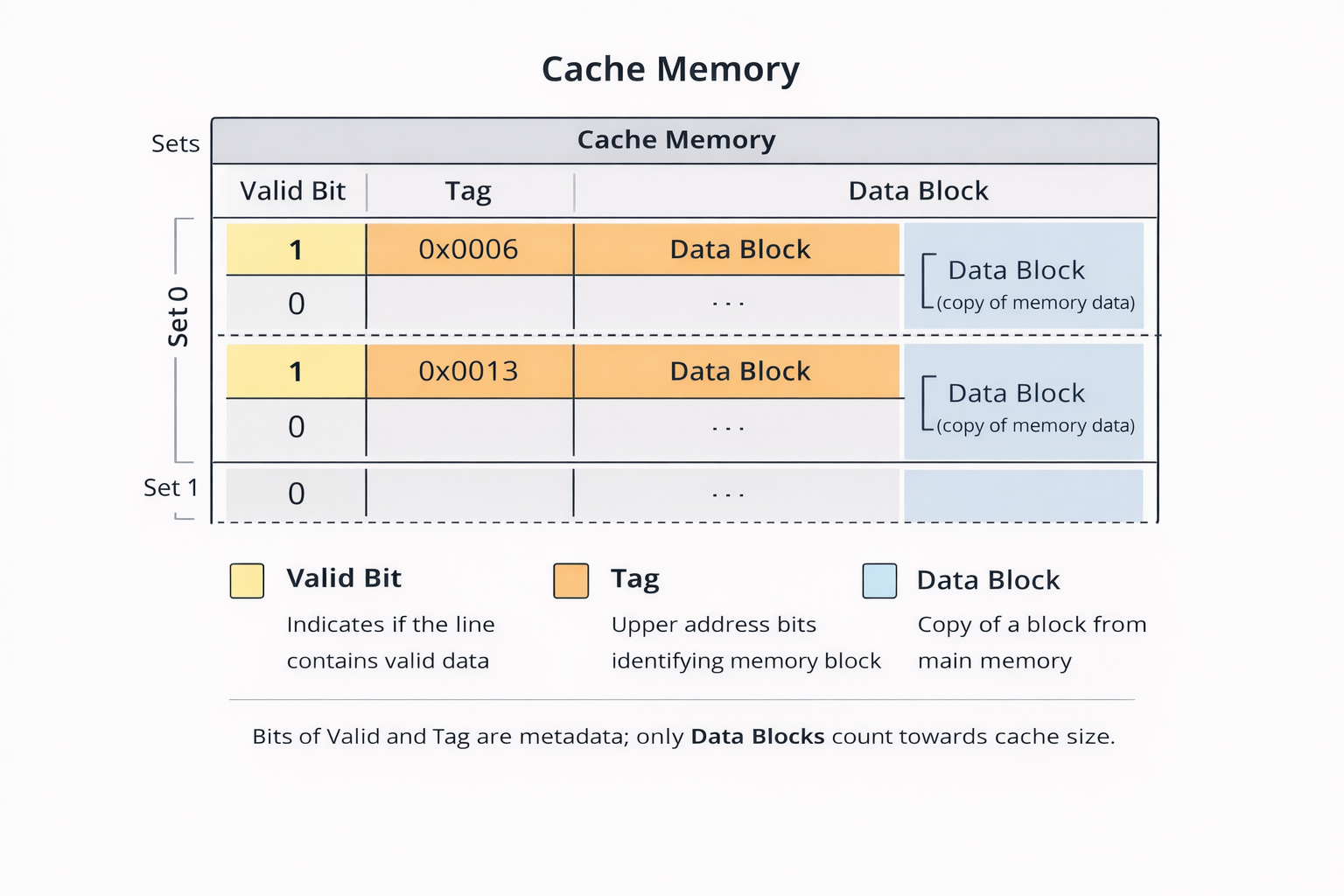
Task: Click the Set 1 label
Action: pyautogui.click(x=171, y=487)
